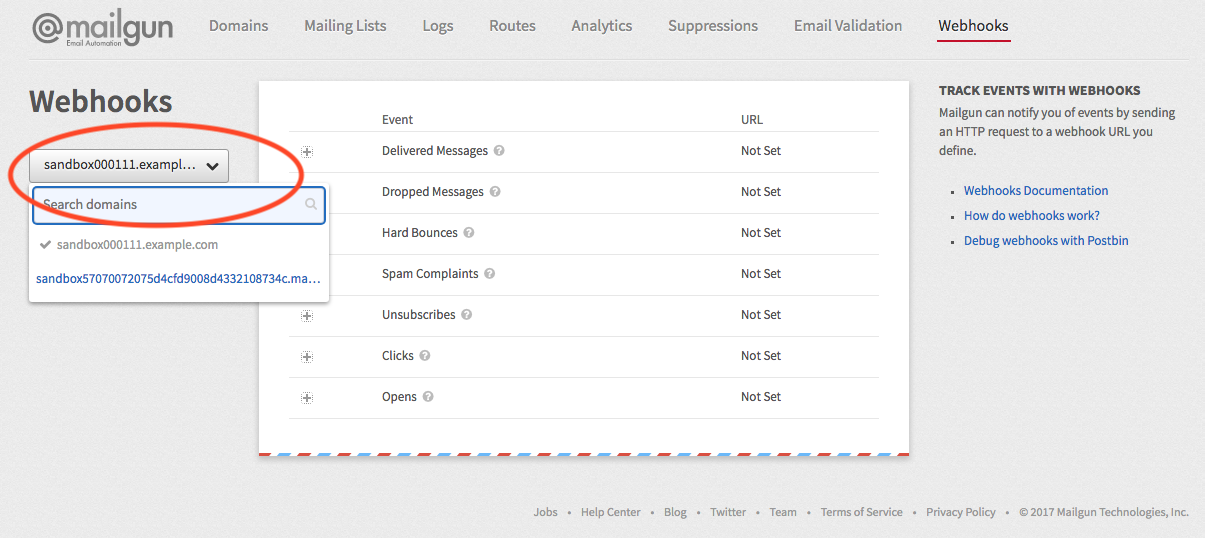Go to the Suppressions tab

(x=712, y=26)
